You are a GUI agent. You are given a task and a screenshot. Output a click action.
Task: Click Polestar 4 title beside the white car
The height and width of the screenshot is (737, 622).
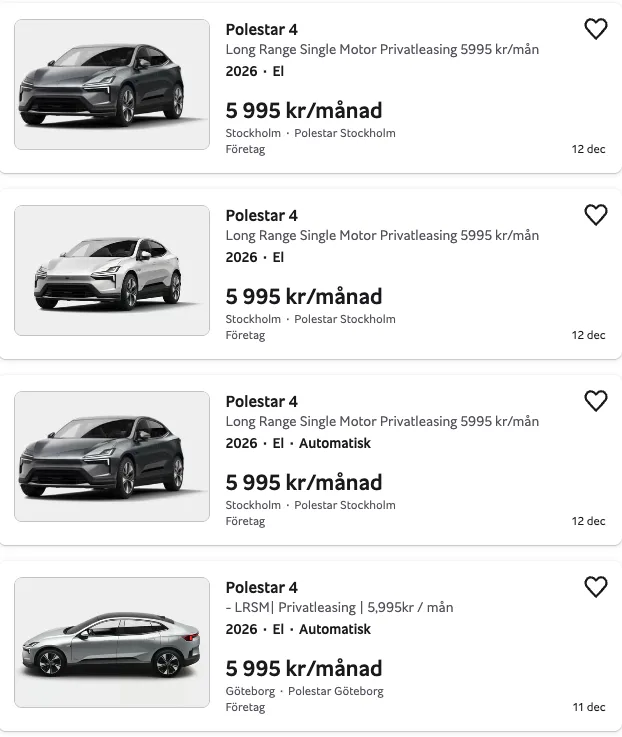coord(261,216)
